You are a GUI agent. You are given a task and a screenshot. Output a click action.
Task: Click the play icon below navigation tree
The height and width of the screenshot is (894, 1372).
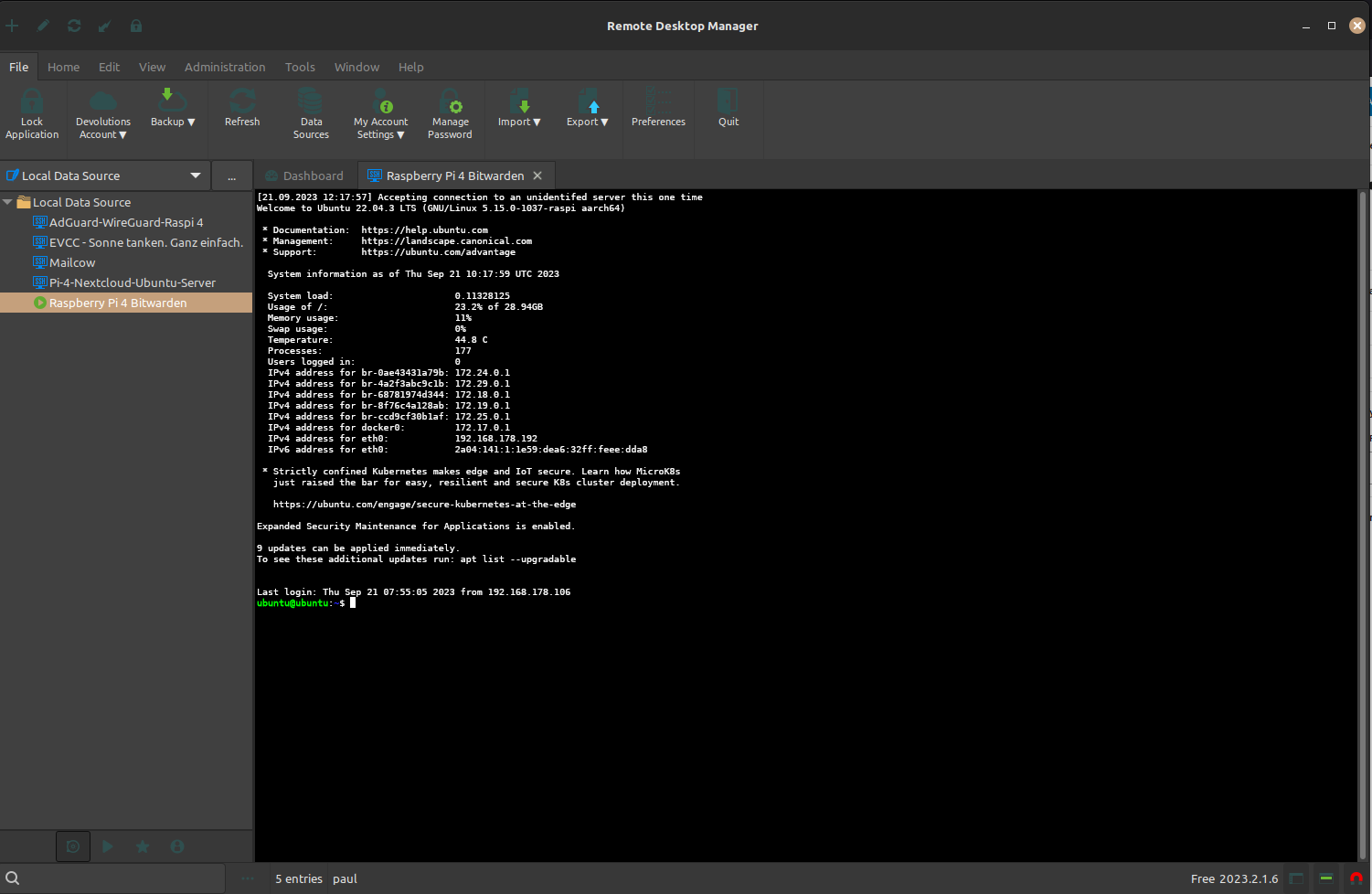tap(108, 846)
